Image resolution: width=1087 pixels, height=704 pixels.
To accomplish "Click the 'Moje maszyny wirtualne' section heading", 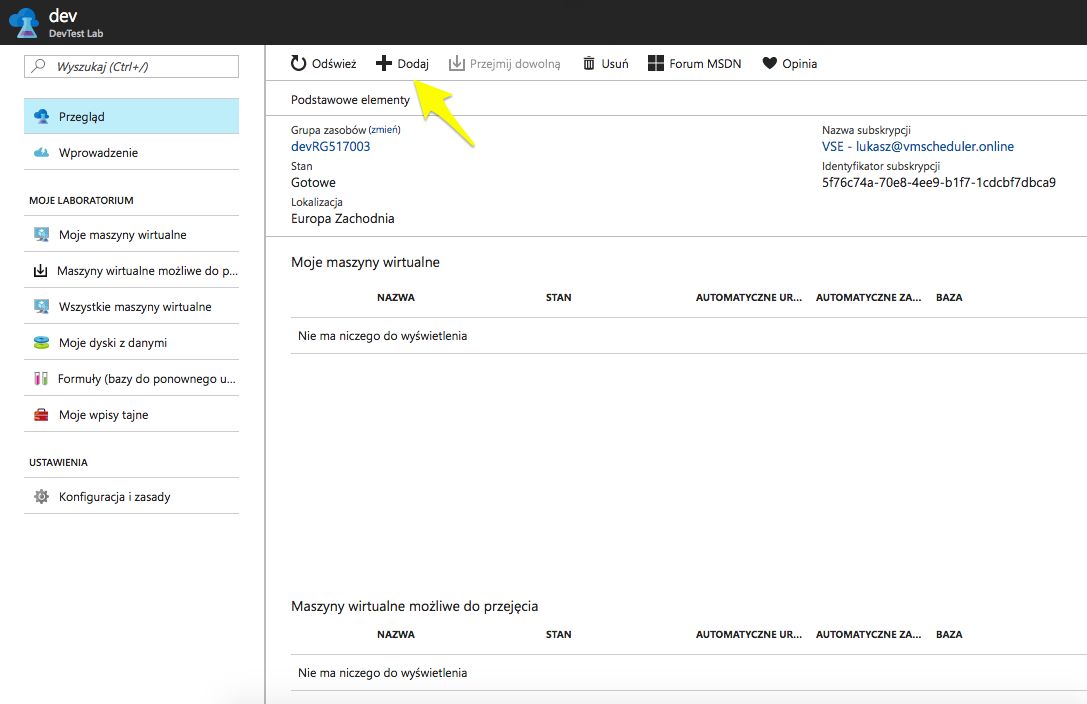I will 365,262.
